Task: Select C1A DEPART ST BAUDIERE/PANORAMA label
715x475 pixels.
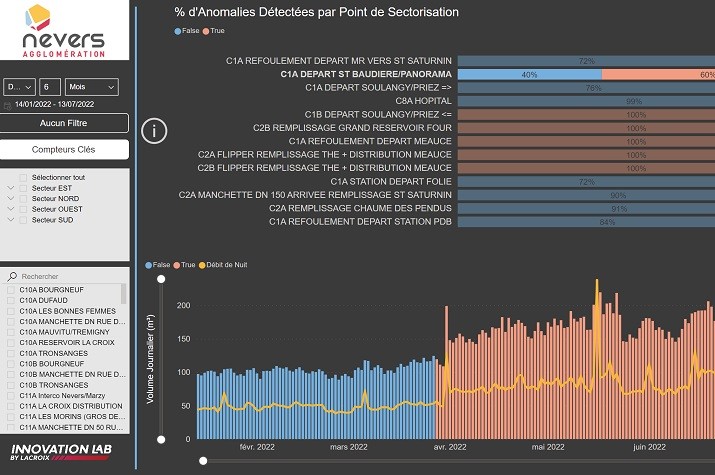Action: coord(366,74)
